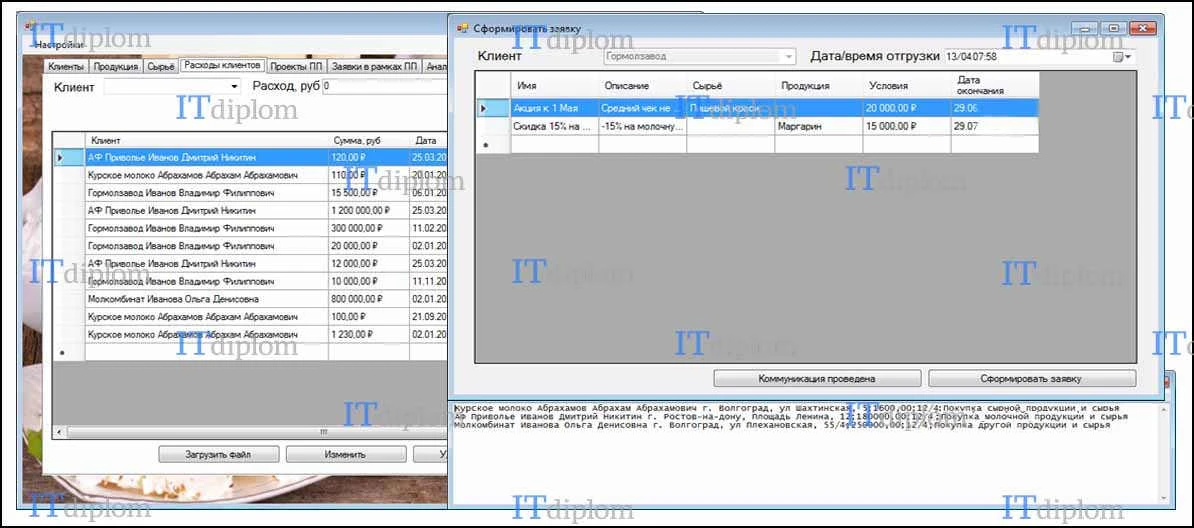
Task: Click the Сырьё column header
Action: pyautogui.click(x=731, y=85)
